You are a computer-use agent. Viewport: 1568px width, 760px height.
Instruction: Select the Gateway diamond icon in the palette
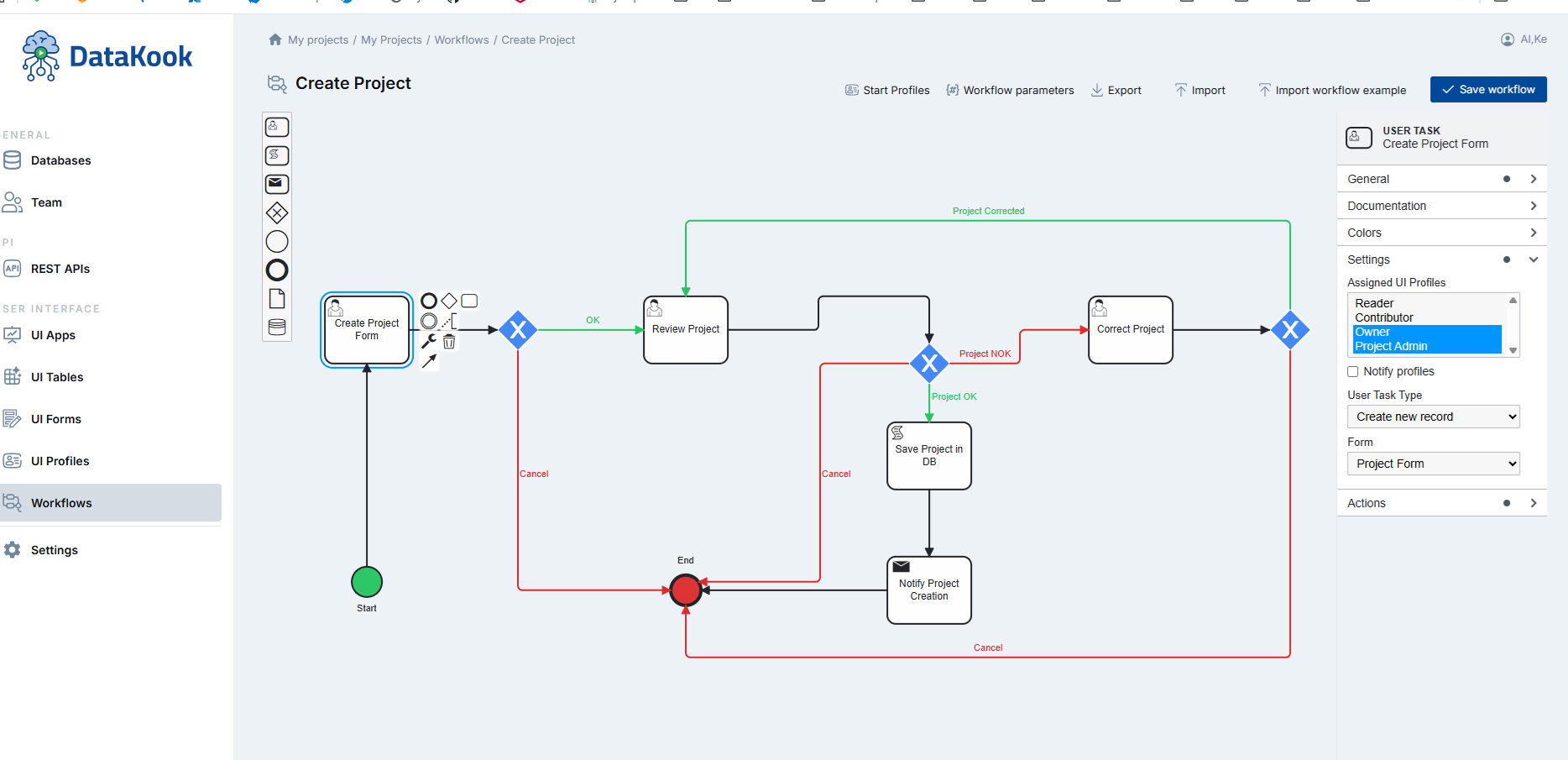tap(277, 212)
